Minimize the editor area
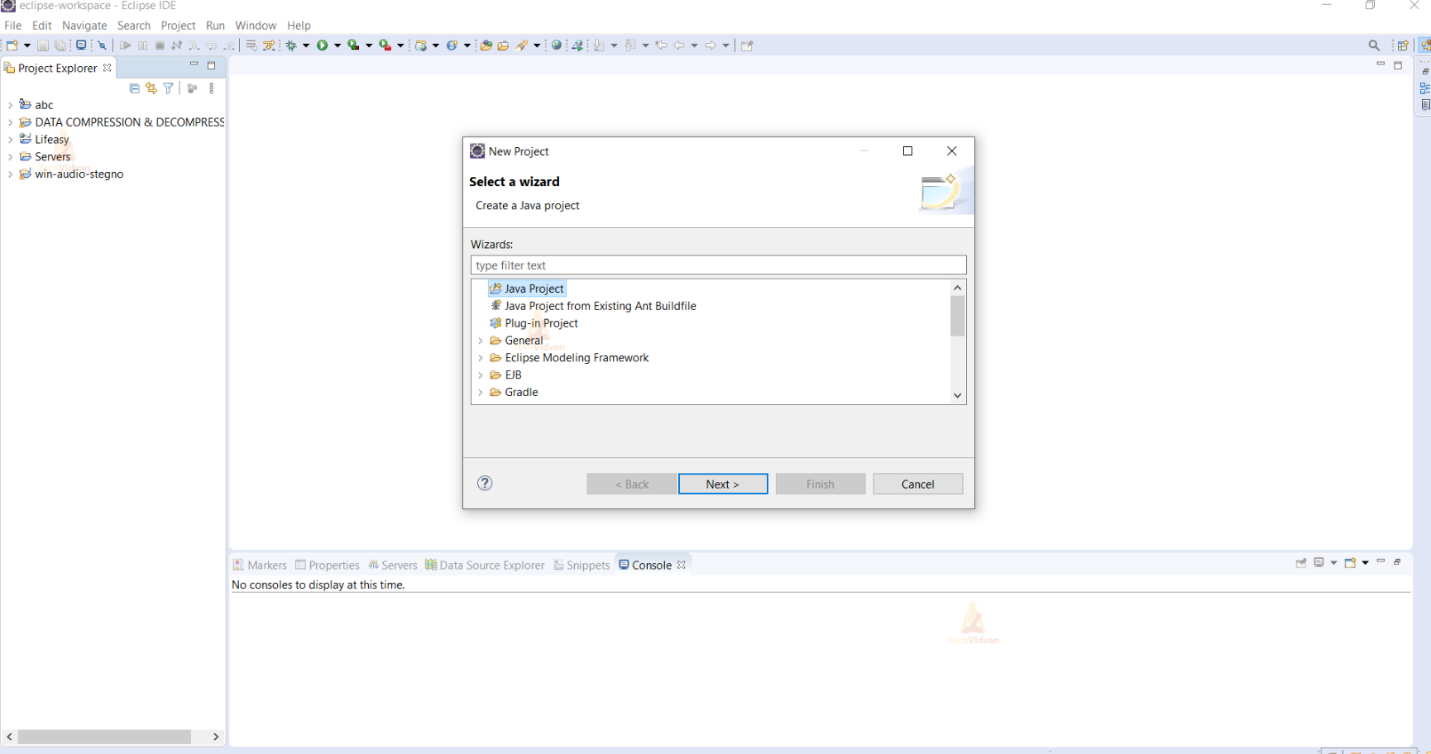1431x754 pixels. [x=1381, y=65]
